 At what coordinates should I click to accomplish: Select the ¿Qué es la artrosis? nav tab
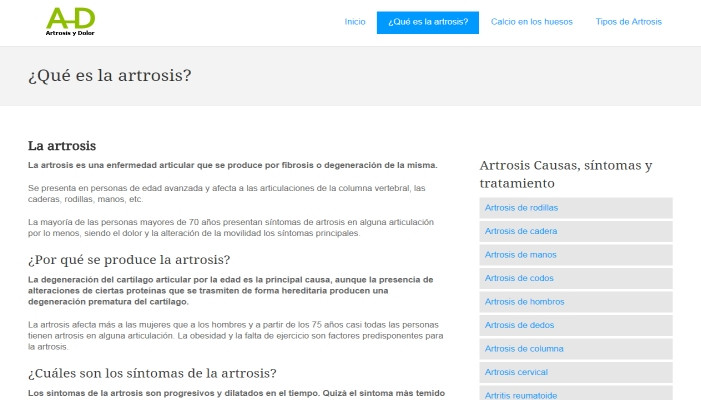pyautogui.click(x=428, y=22)
